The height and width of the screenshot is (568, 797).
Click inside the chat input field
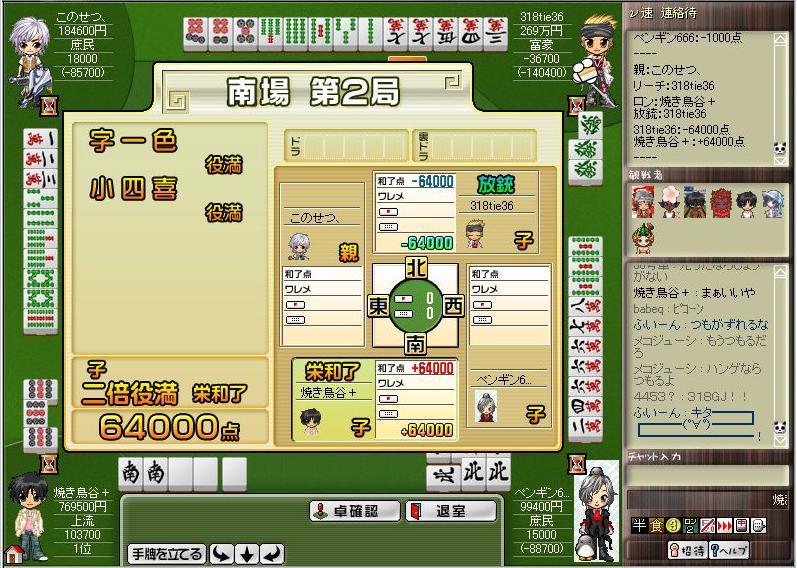(707, 475)
